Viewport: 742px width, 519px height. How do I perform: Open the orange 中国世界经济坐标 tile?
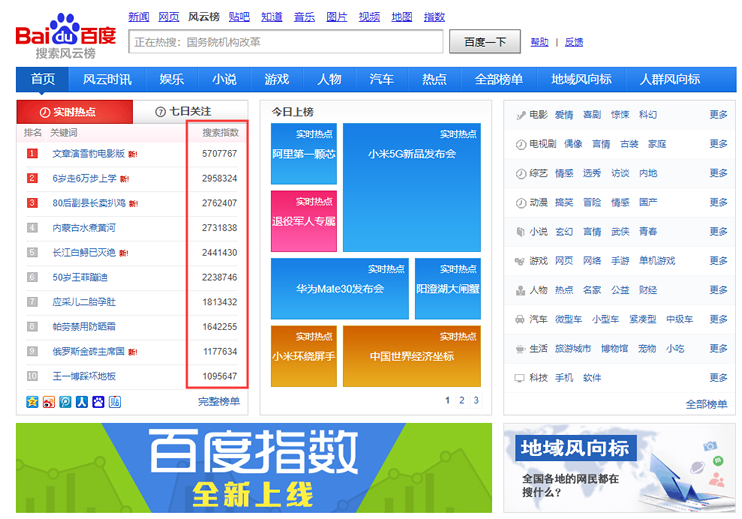click(x=412, y=356)
